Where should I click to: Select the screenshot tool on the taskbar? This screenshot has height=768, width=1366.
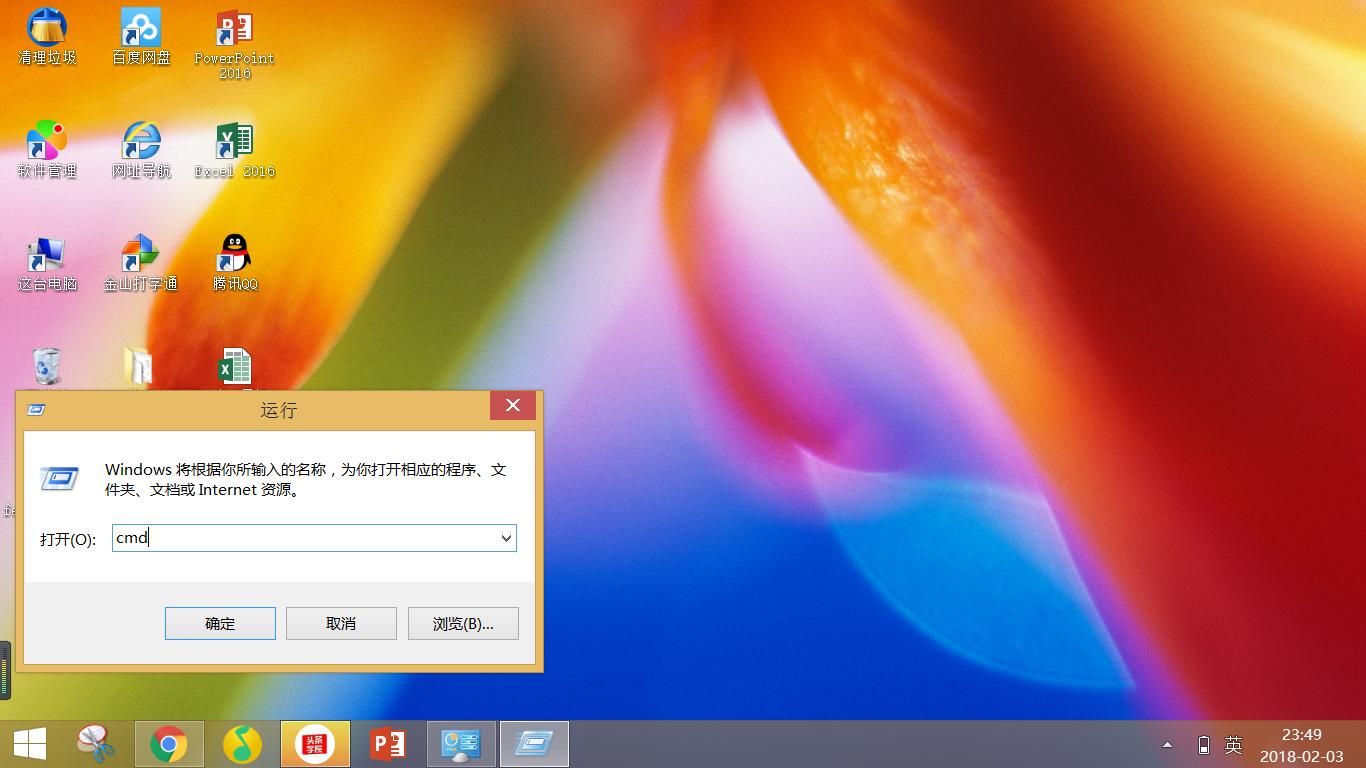coord(96,744)
